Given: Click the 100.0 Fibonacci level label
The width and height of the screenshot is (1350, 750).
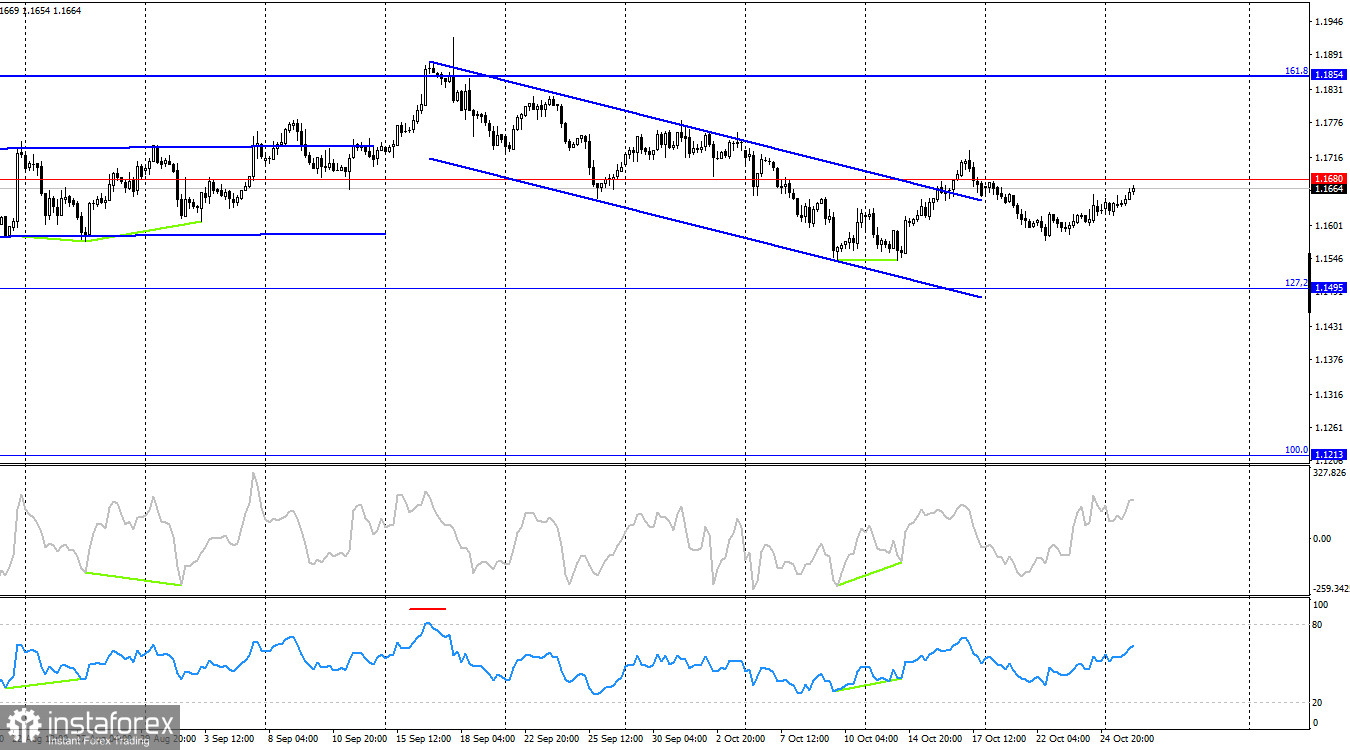Looking at the screenshot, I should click(1296, 450).
